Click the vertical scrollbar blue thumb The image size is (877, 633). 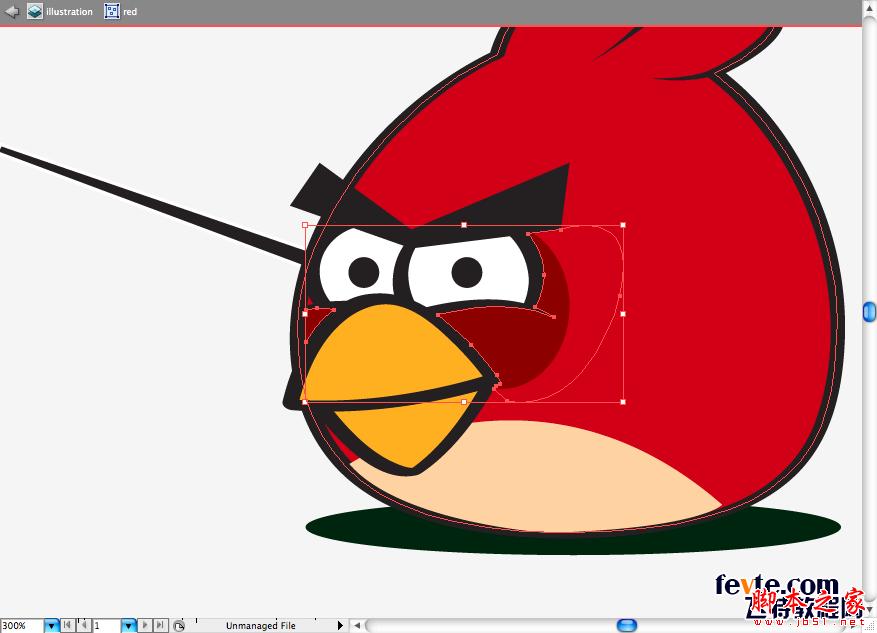tap(869, 312)
